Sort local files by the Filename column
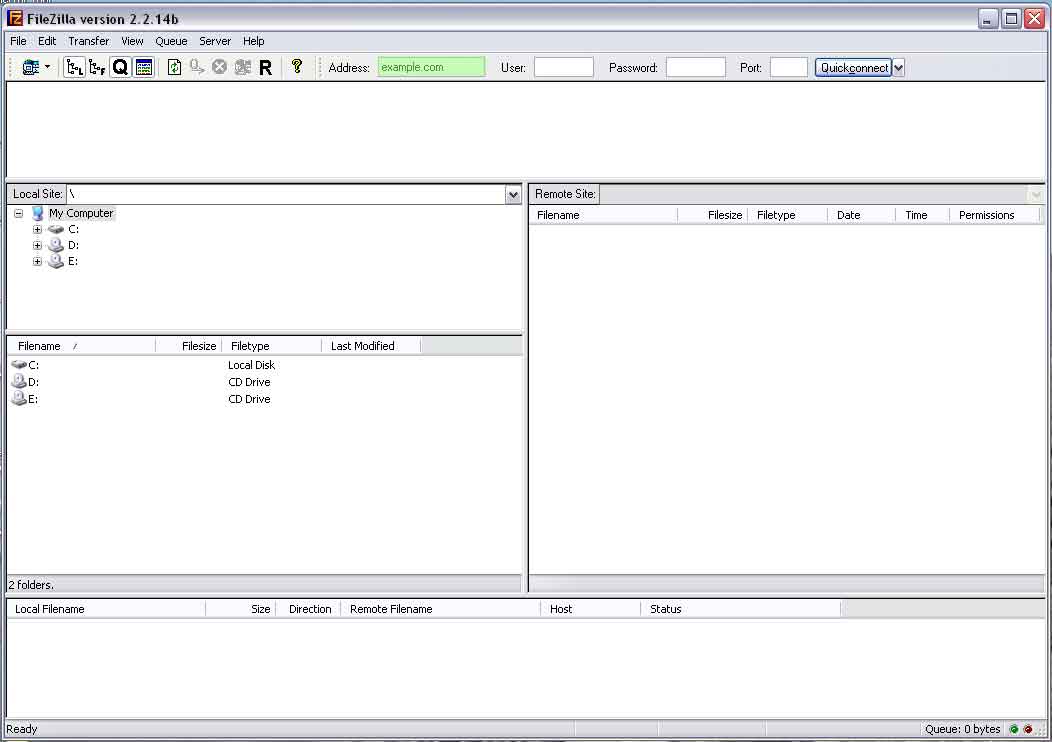 (x=81, y=346)
